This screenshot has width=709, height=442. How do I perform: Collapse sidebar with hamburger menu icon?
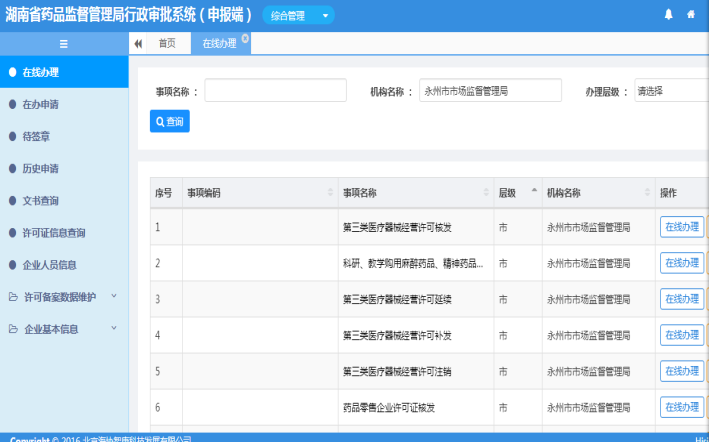point(64,43)
